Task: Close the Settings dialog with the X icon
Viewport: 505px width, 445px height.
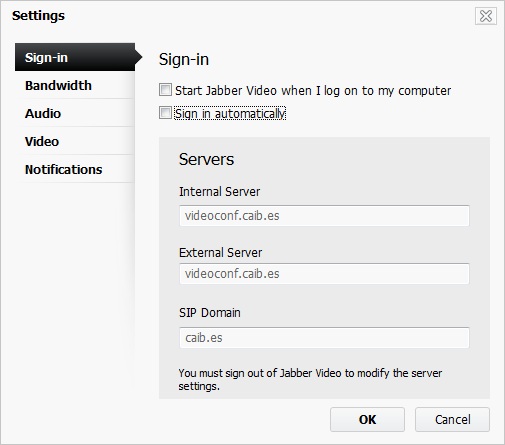Action: click(486, 16)
